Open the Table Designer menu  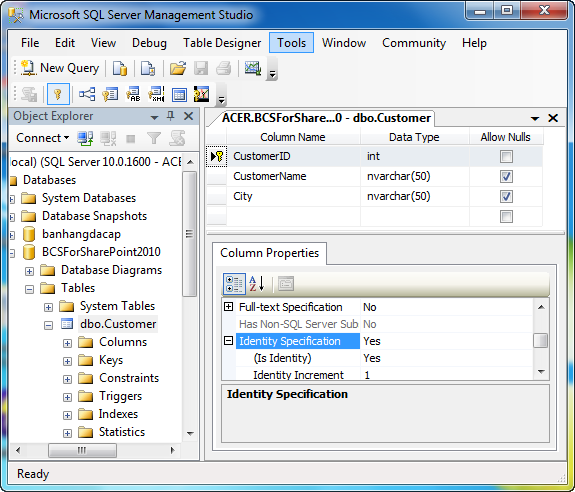[222, 43]
